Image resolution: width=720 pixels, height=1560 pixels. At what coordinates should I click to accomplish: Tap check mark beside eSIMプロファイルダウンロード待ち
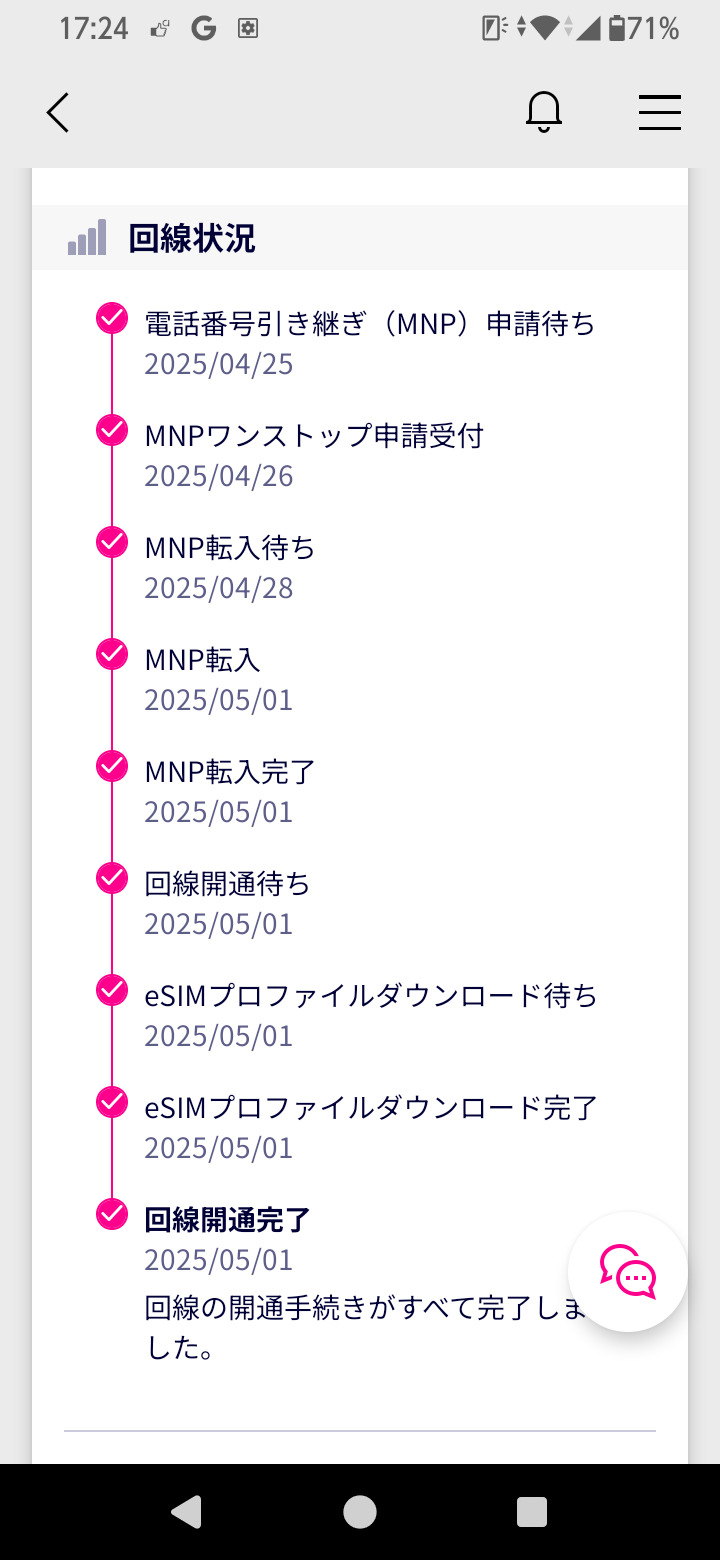point(112,991)
